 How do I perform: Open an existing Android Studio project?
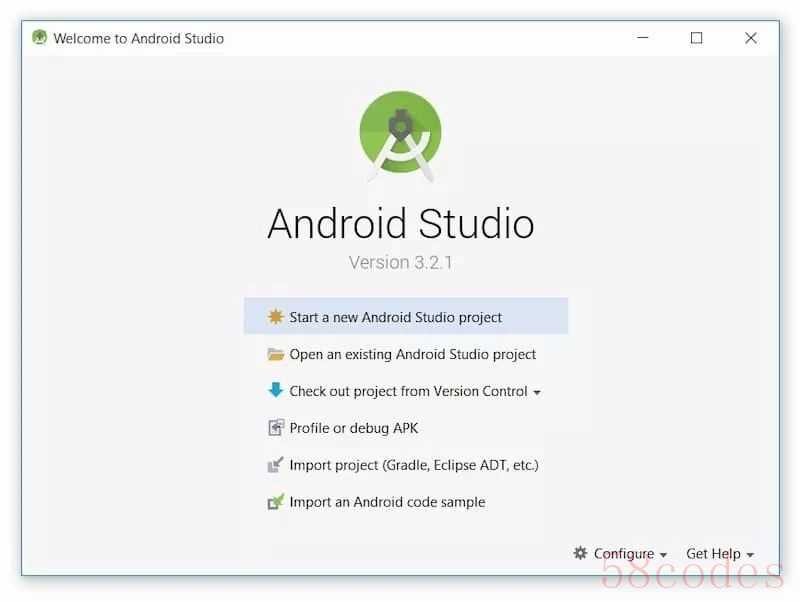406,354
